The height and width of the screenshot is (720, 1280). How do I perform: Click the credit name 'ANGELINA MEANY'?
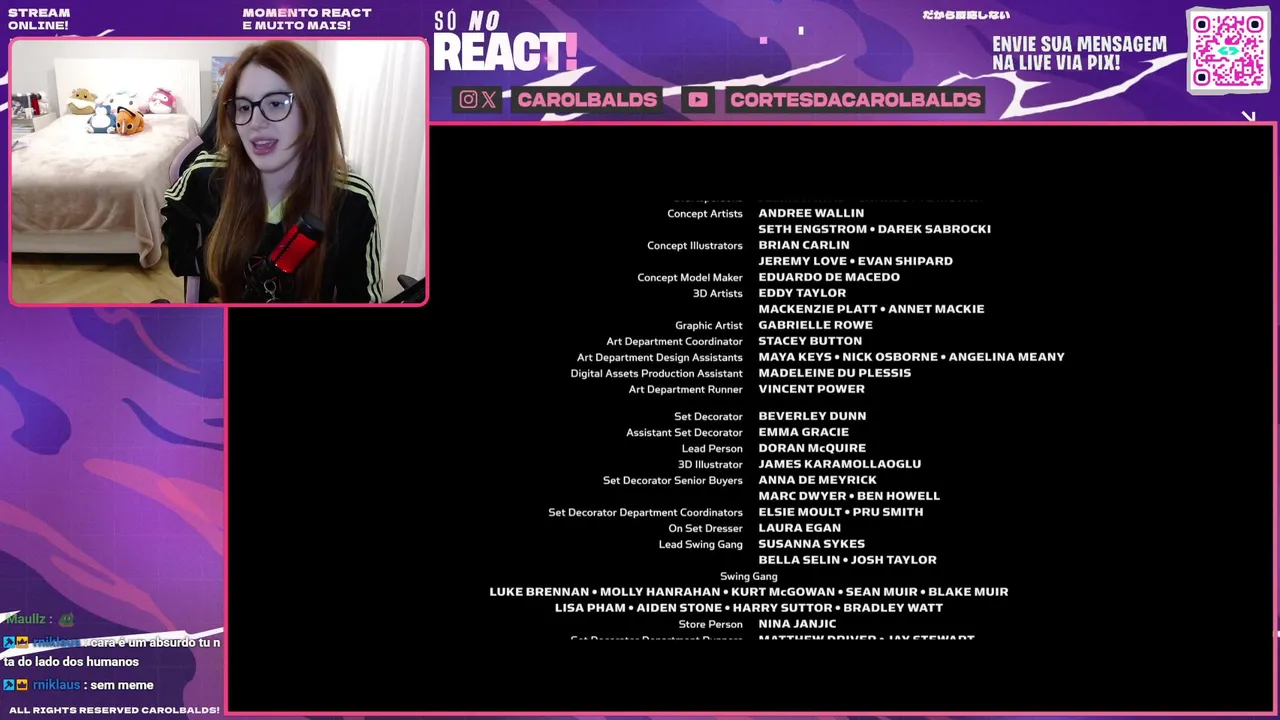[x=1007, y=357]
